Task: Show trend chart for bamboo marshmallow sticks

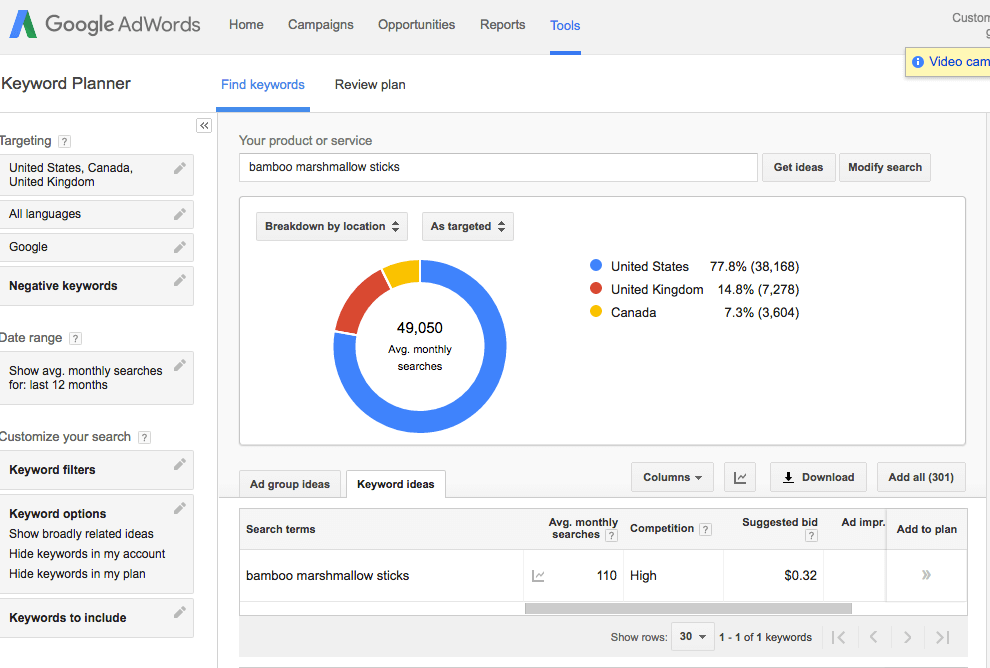Action: click(x=538, y=576)
